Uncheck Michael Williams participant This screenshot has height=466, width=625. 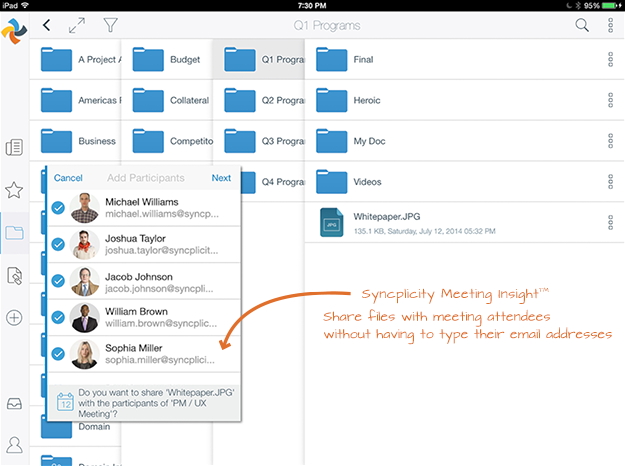58,208
